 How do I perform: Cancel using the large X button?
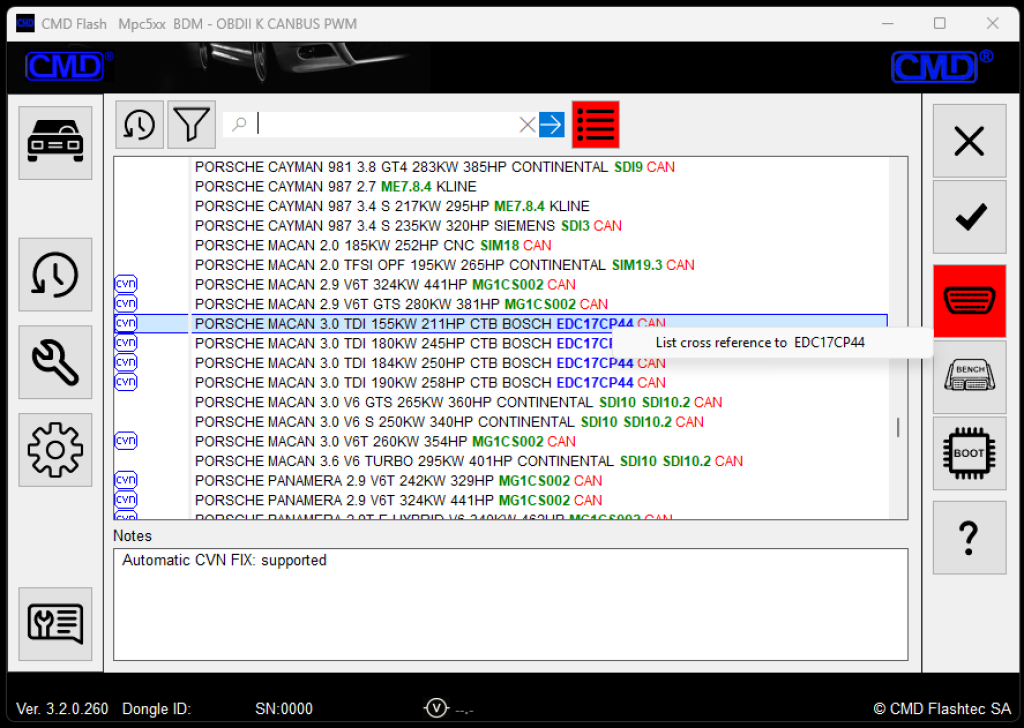(969, 141)
